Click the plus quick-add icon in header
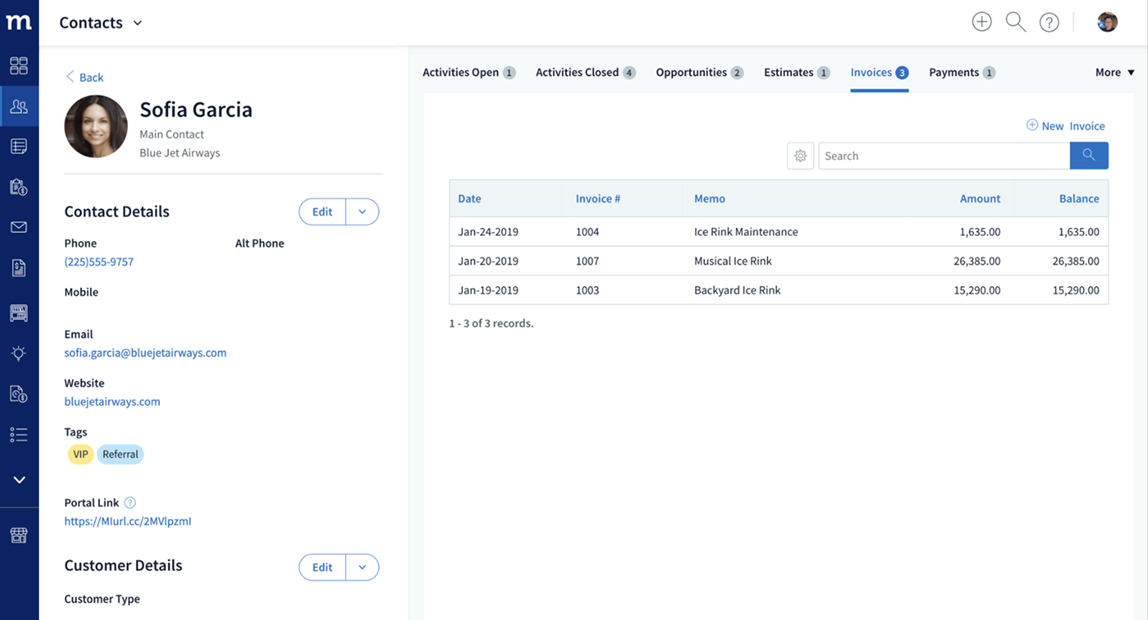 (982, 22)
